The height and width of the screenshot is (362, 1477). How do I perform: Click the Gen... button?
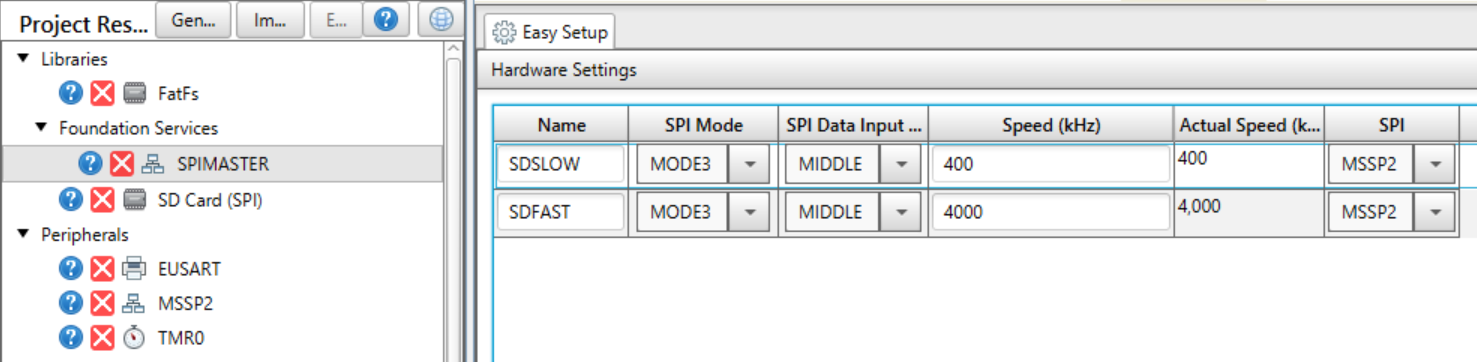pyautogui.click(x=194, y=20)
